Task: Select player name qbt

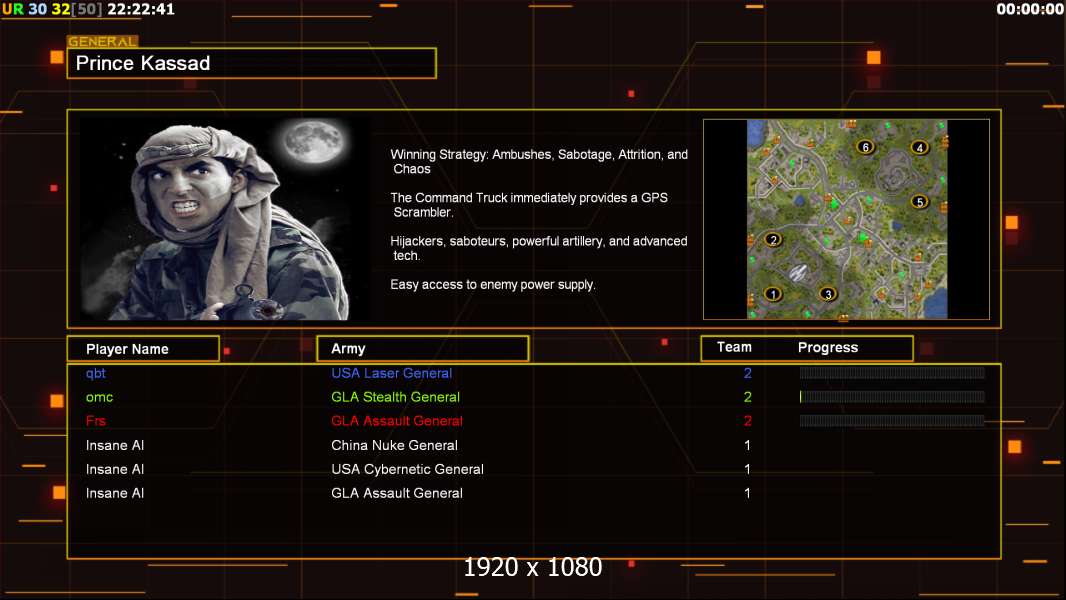Action: (96, 373)
